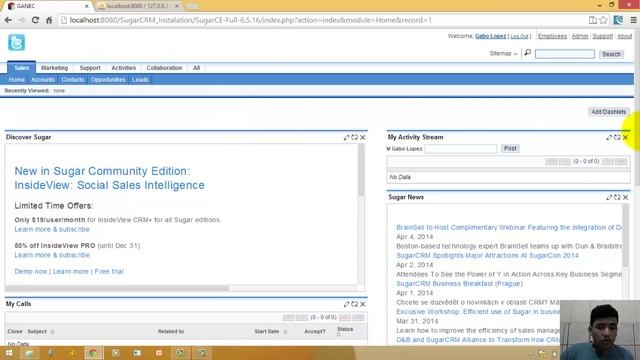Click the Demo now link
Screen dimensions: 640x360
click(x=31, y=271)
